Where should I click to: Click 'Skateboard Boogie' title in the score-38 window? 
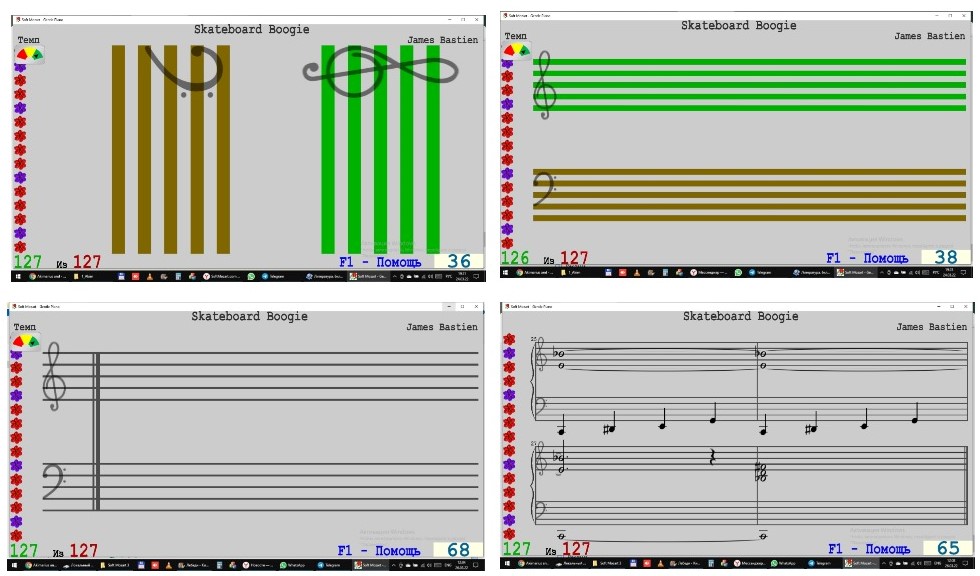point(739,25)
